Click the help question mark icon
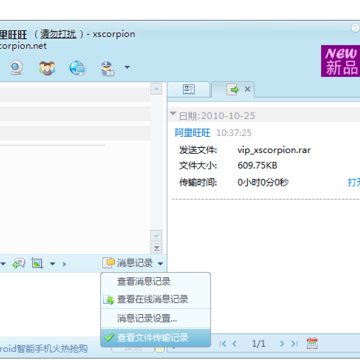 click(355, 28)
